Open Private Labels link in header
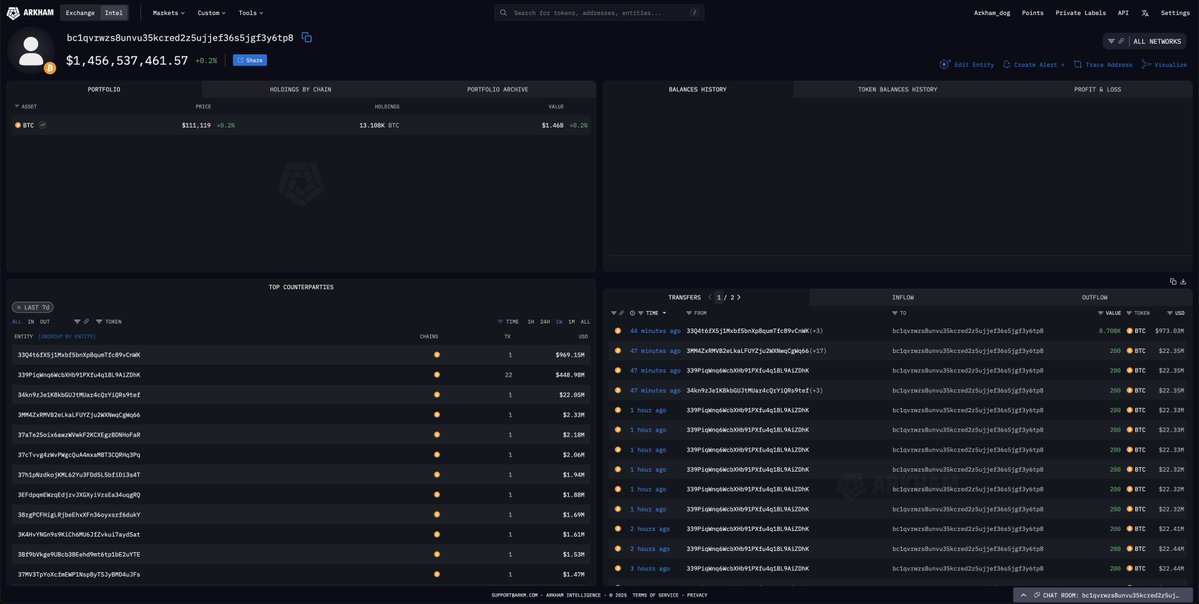Image resolution: width=1199 pixels, height=604 pixels. click(x=1080, y=13)
